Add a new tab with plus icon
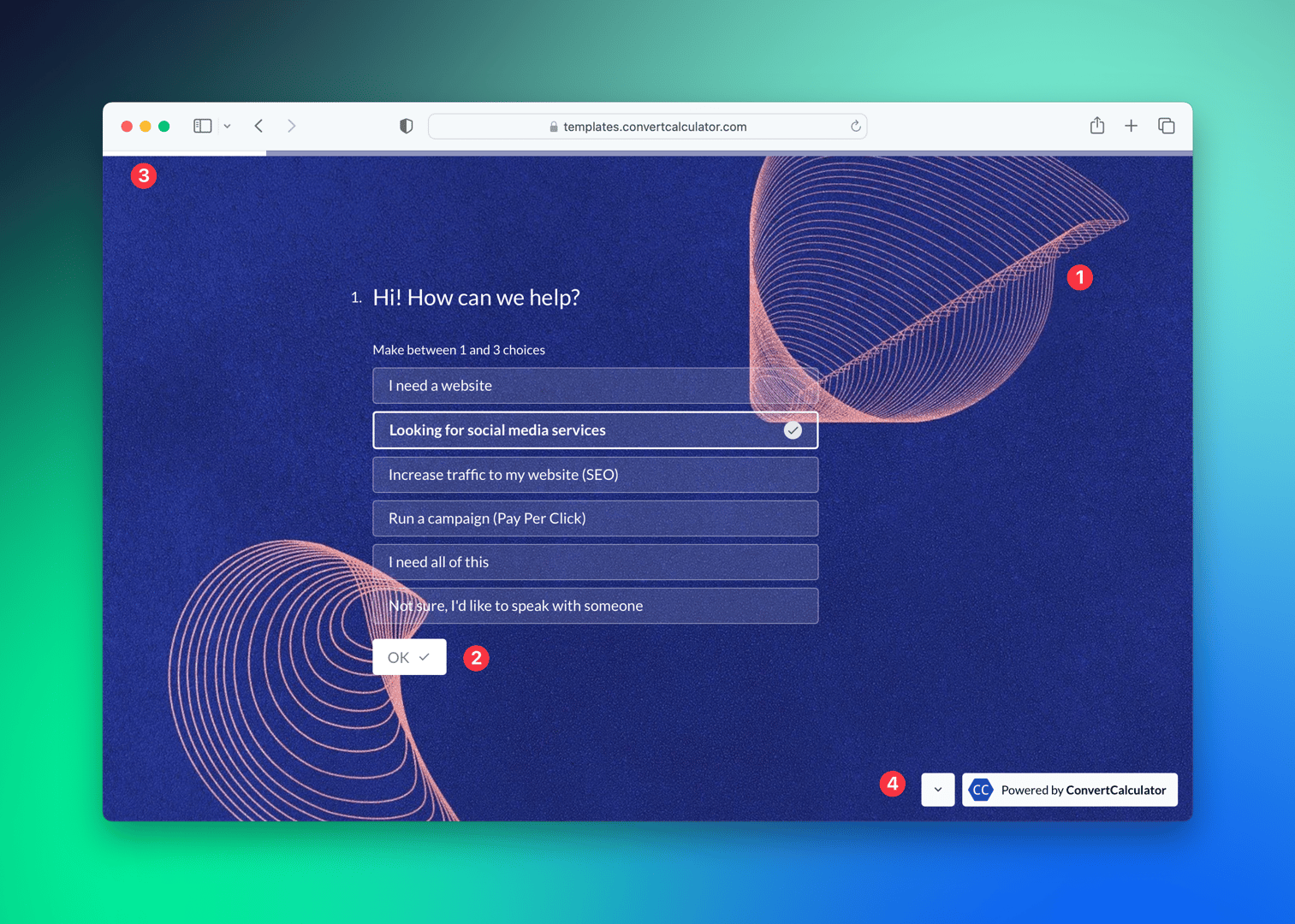 point(1131,126)
